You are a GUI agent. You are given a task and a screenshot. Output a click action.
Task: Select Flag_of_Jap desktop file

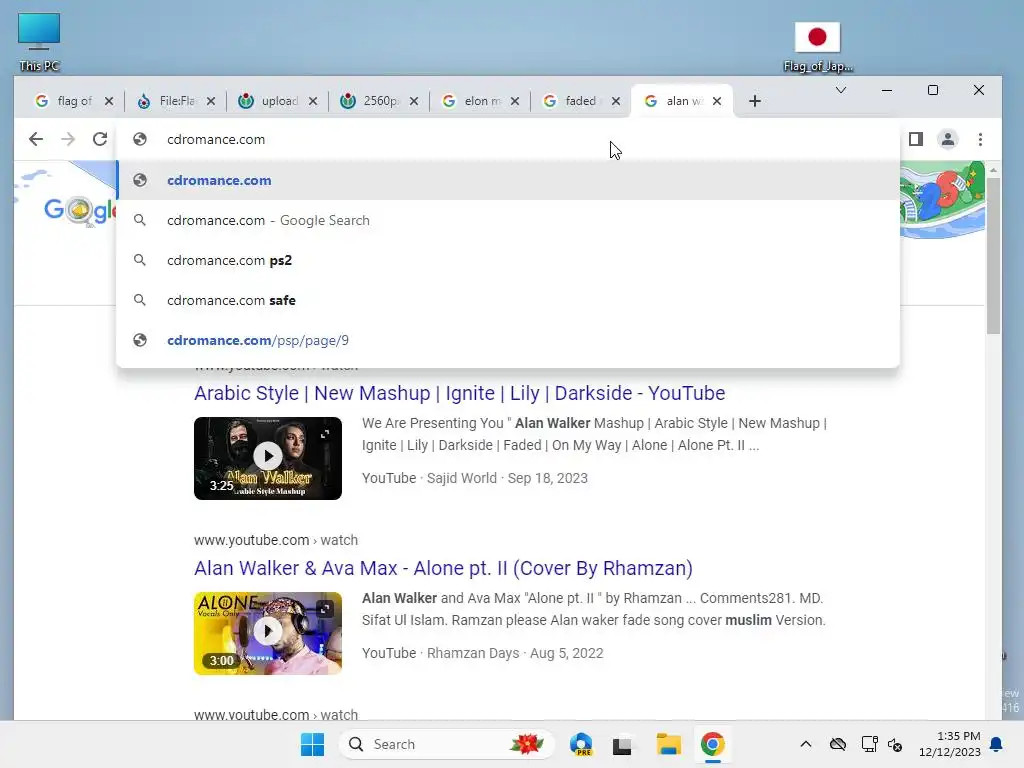(x=818, y=47)
